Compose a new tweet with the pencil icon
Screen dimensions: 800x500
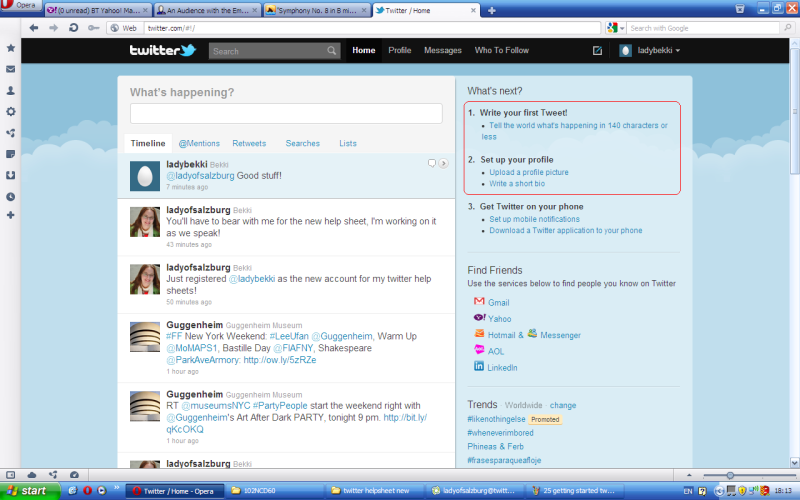(x=597, y=50)
